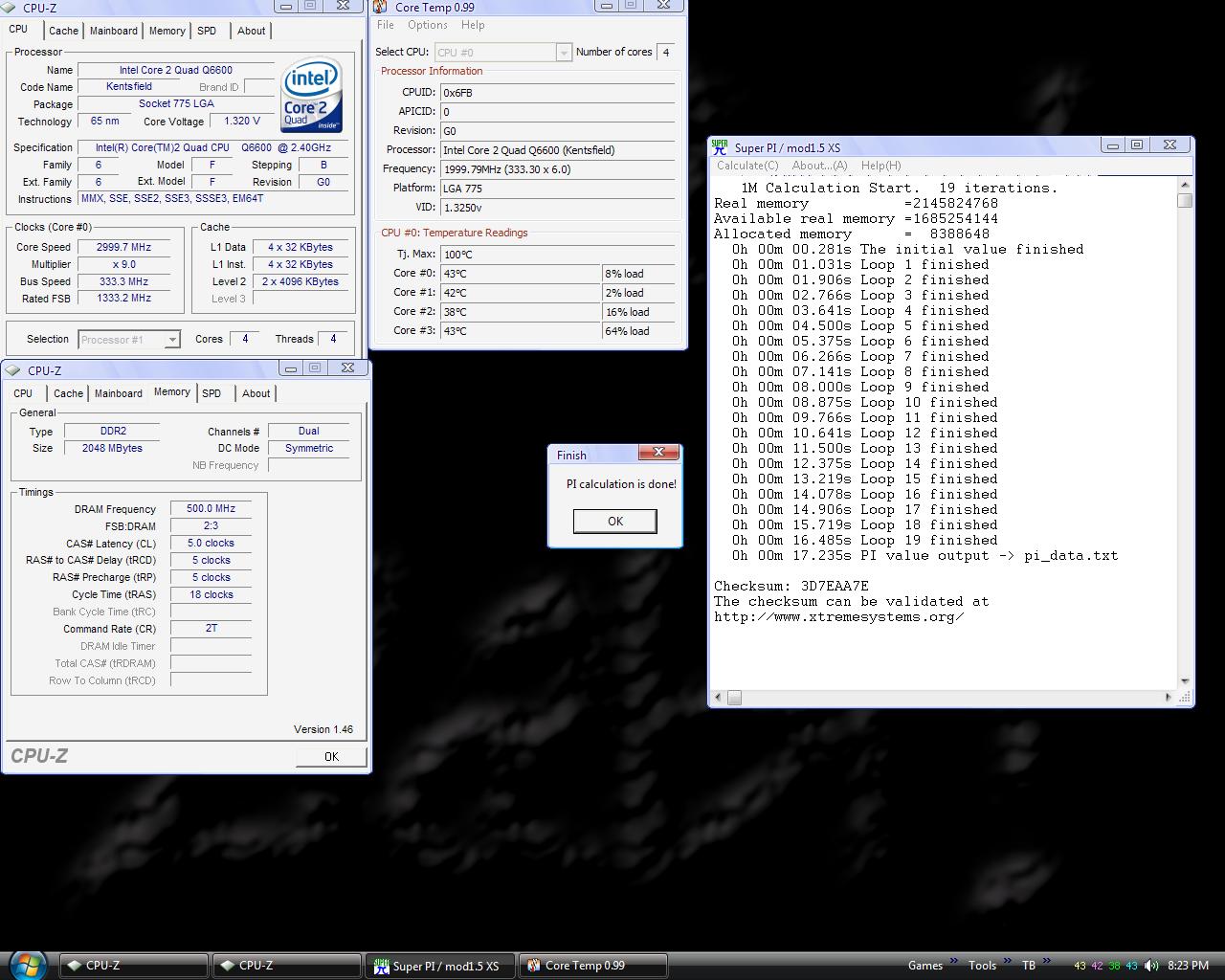
Task: Click Memory Size value 2048 MBytes
Action: (112, 448)
